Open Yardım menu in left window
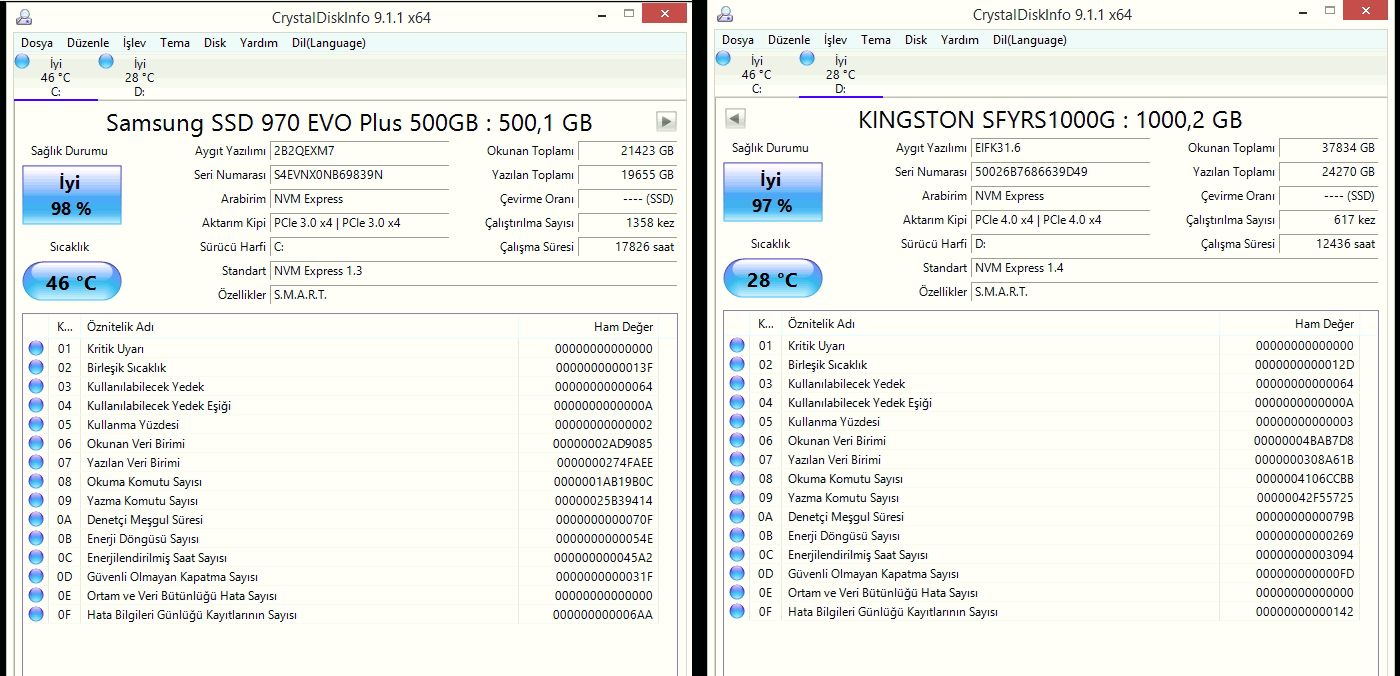Viewport: 1400px width, 676px height. [x=259, y=43]
